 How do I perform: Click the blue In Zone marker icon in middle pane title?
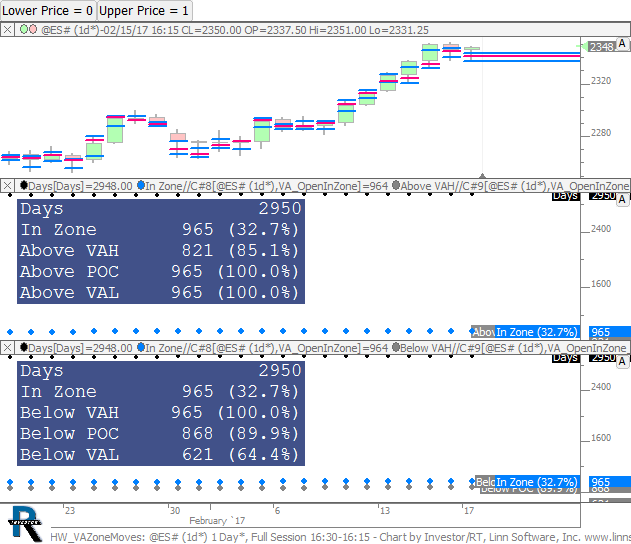(x=141, y=185)
